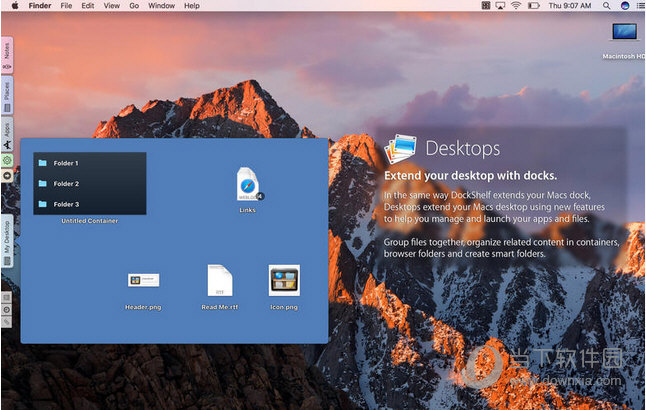Select the My Desktop dock tab

click(7, 241)
